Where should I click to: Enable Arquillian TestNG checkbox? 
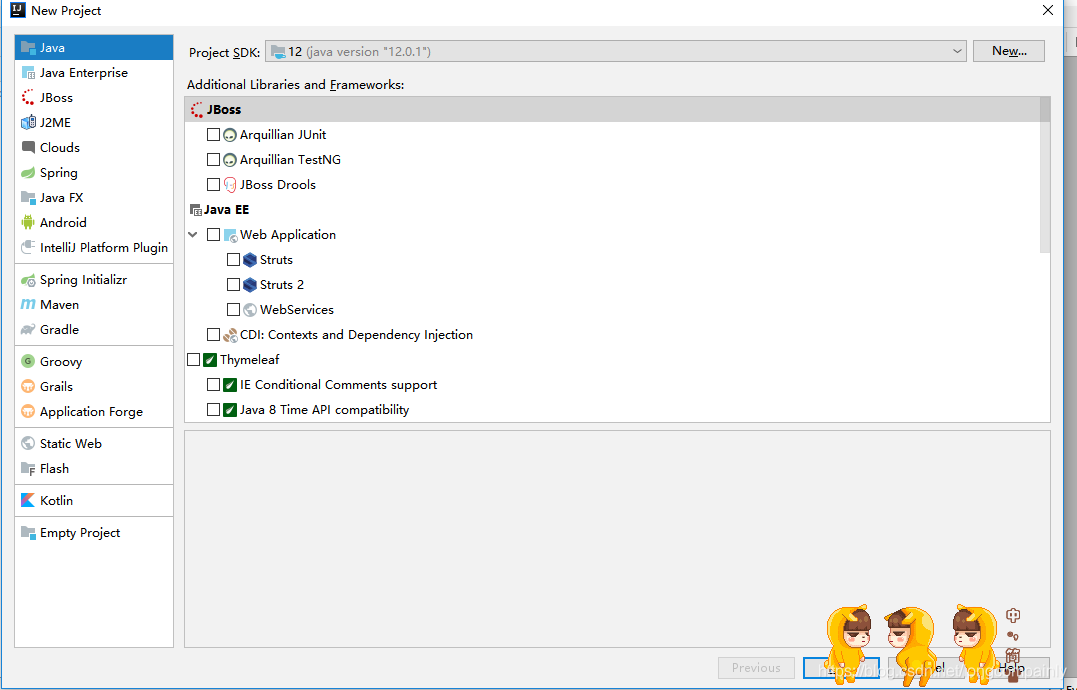coord(214,159)
